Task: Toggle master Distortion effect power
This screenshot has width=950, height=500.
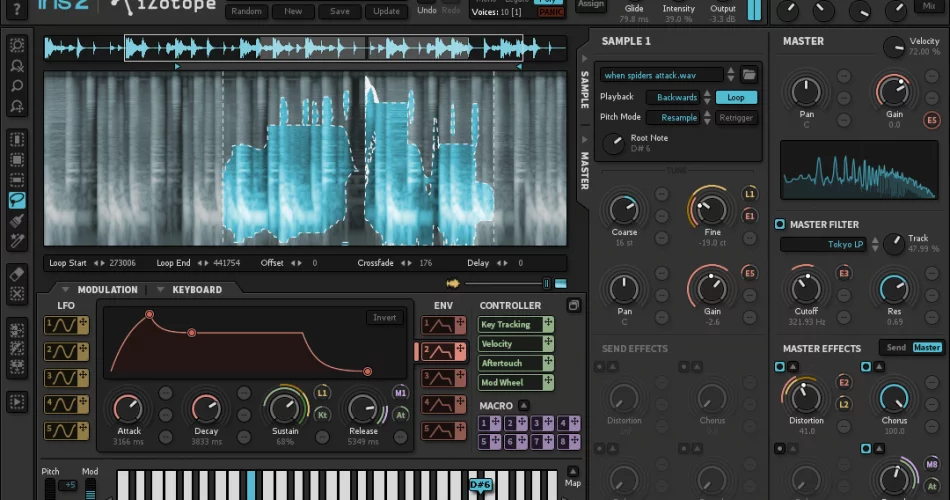Action: click(x=780, y=367)
